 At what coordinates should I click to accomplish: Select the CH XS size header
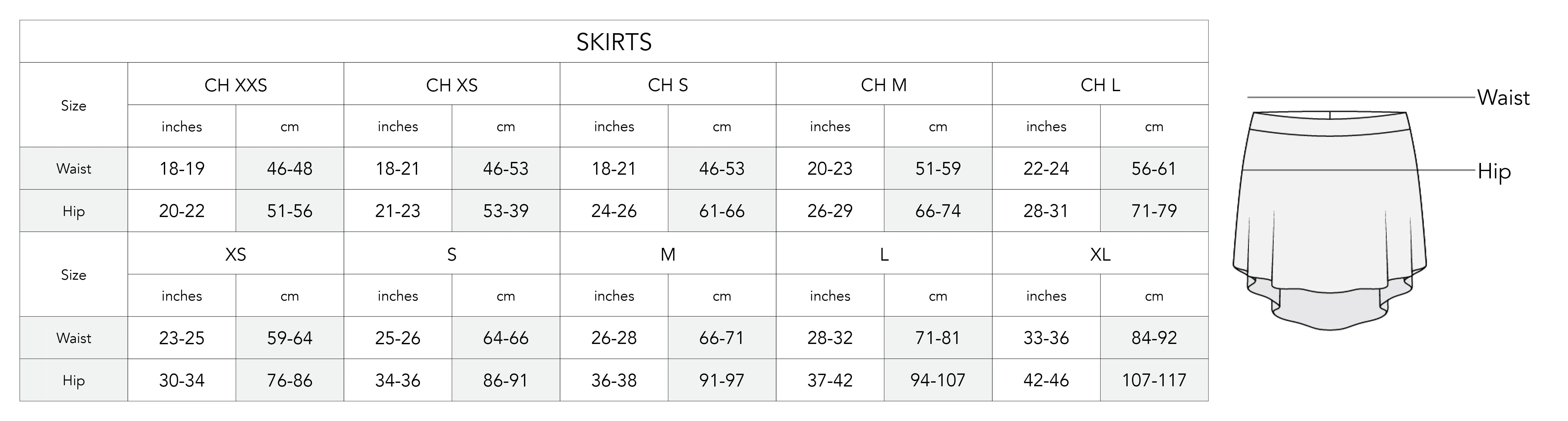(452, 85)
